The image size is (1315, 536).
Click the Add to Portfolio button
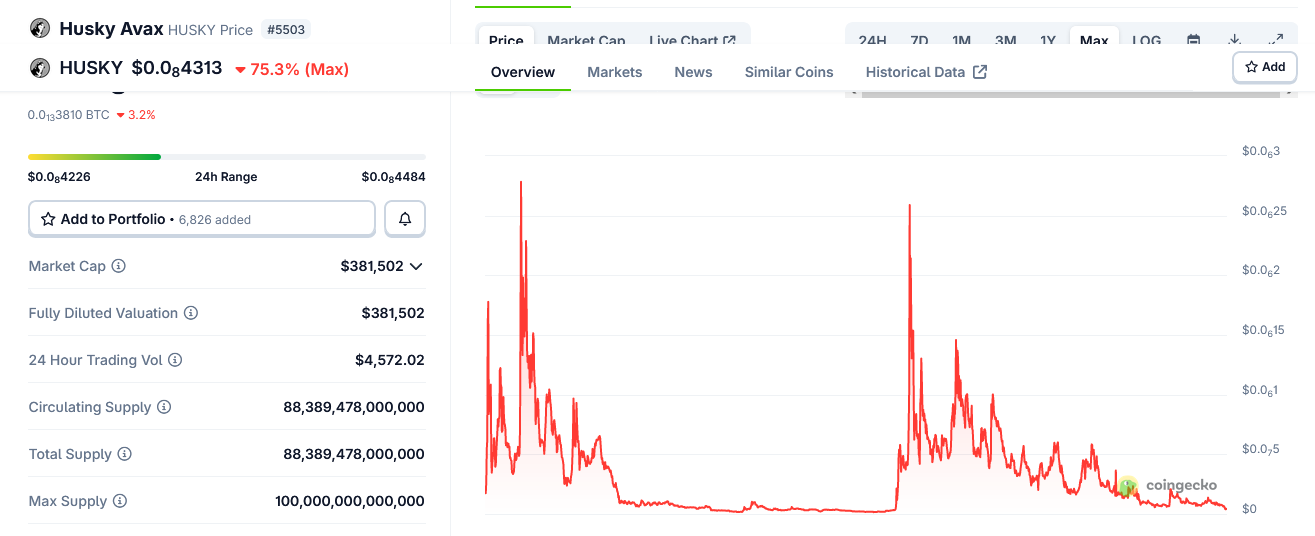(202, 219)
